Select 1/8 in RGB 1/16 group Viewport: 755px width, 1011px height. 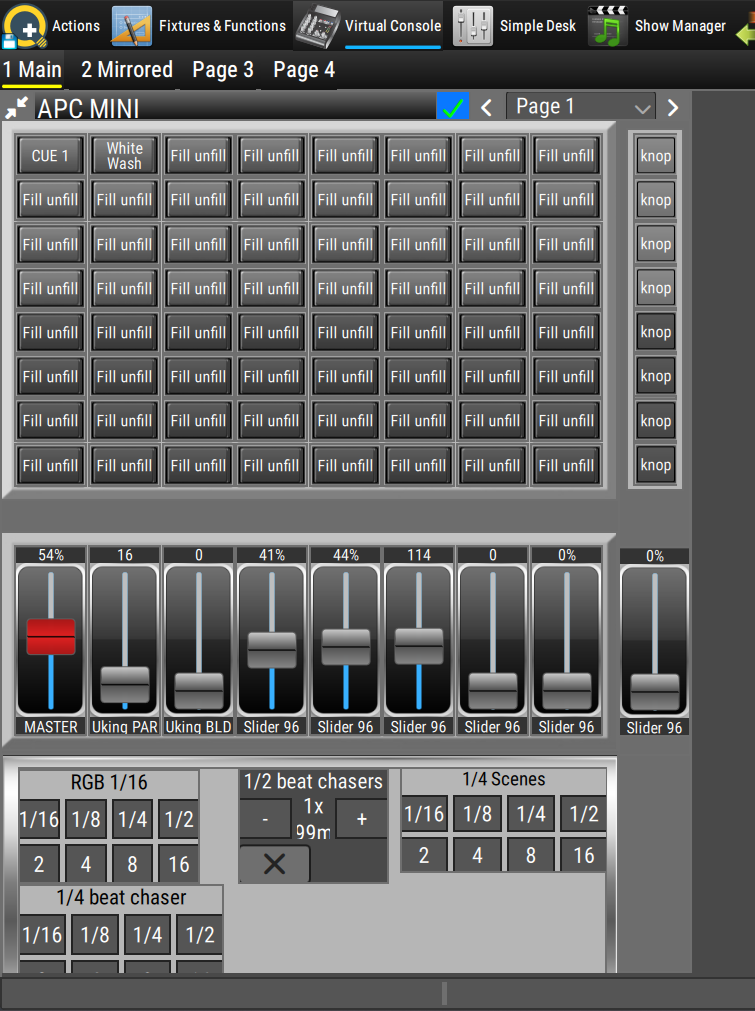tap(86, 820)
